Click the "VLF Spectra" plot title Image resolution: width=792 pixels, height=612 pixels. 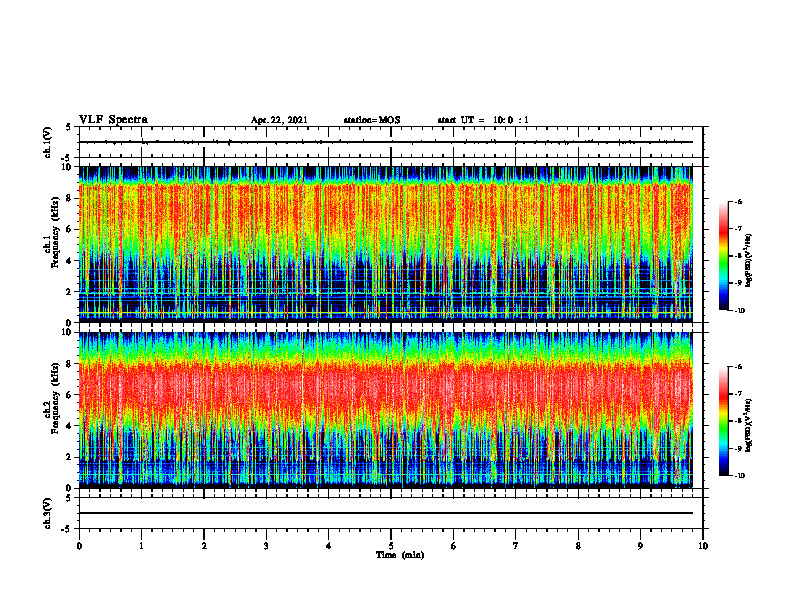click(113, 120)
